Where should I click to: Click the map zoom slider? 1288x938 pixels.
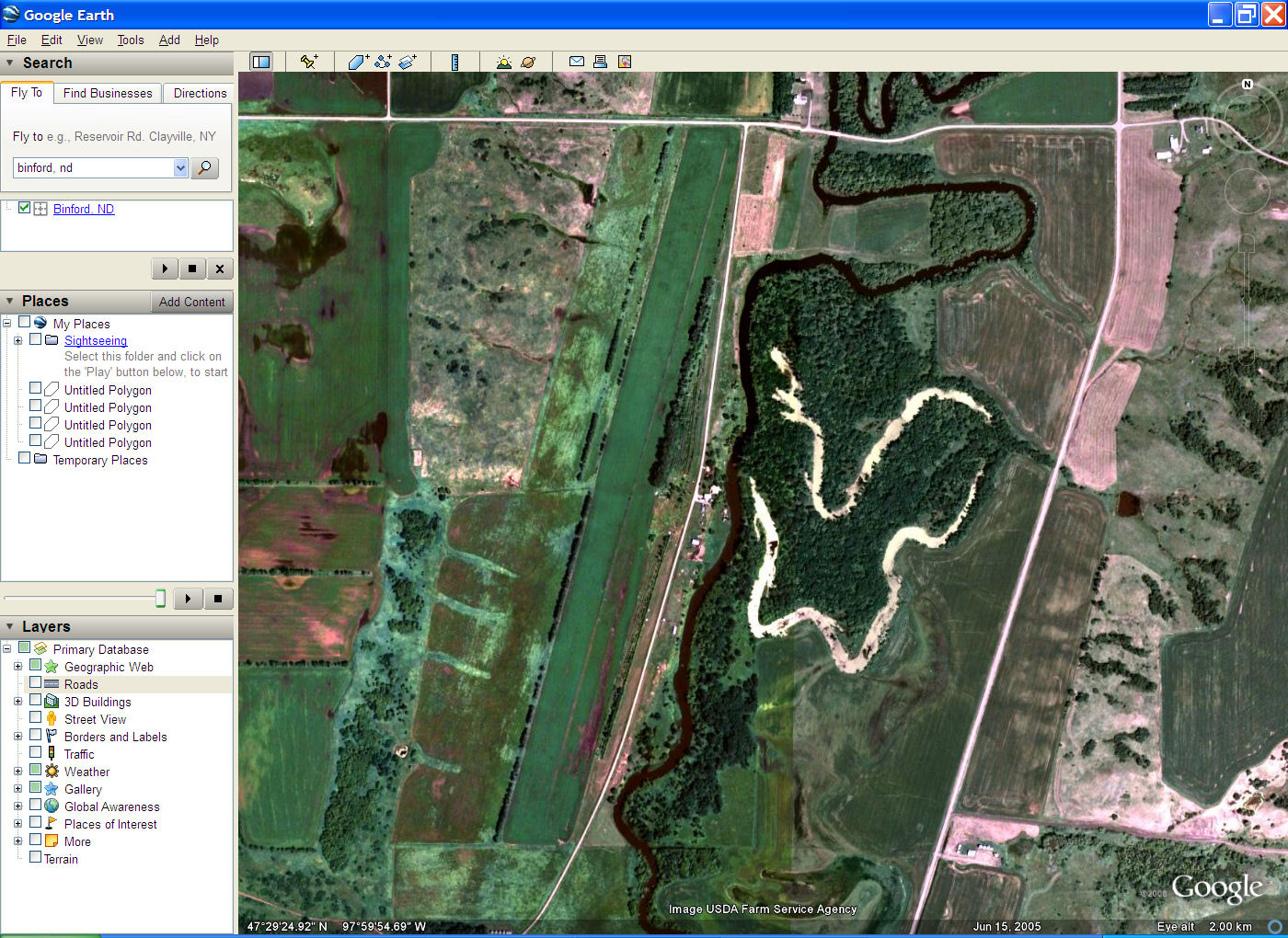[x=1247, y=299]
